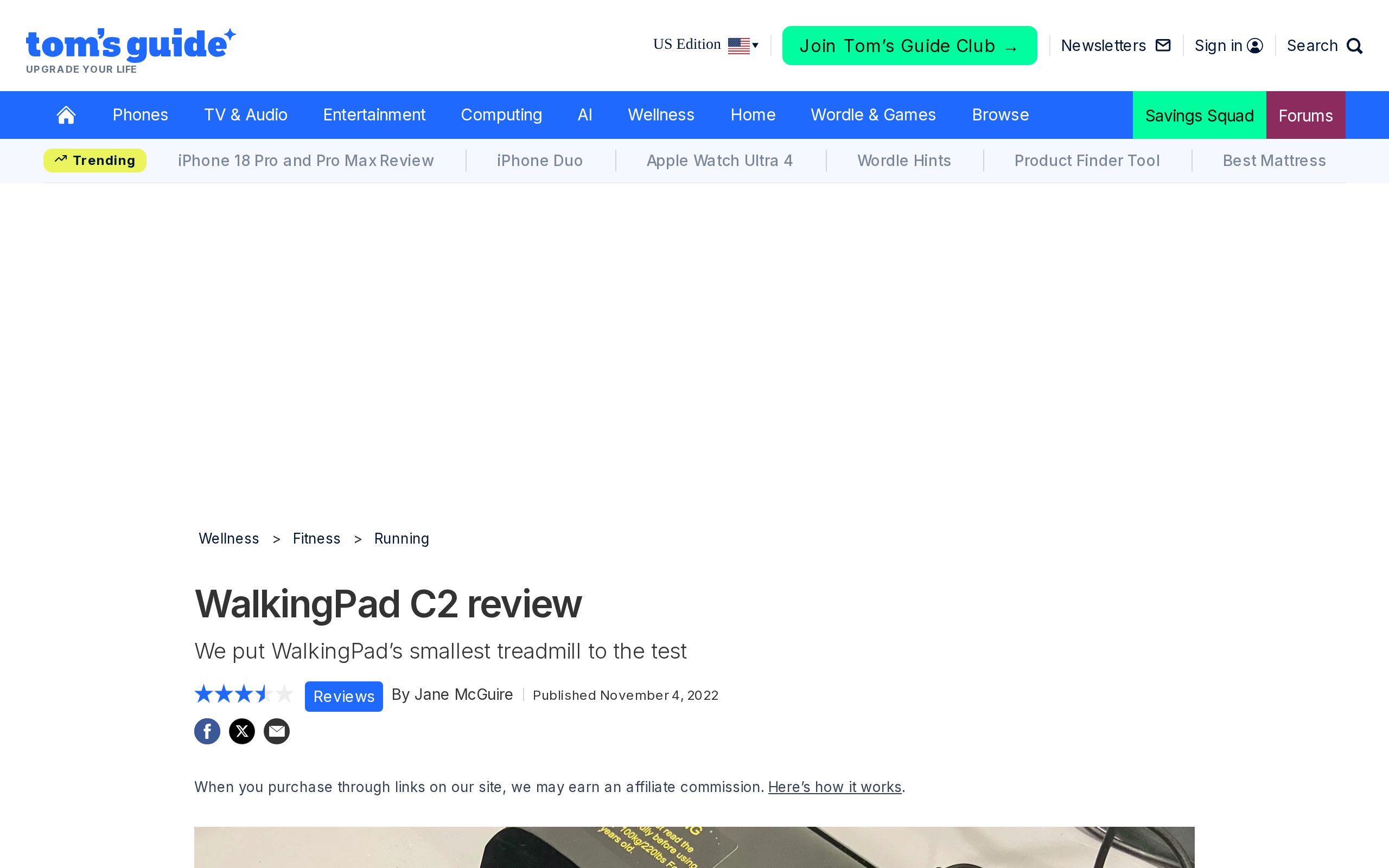1389x868 pixels.
Task: Open iPhone Duo trending link
Action: 539,161
